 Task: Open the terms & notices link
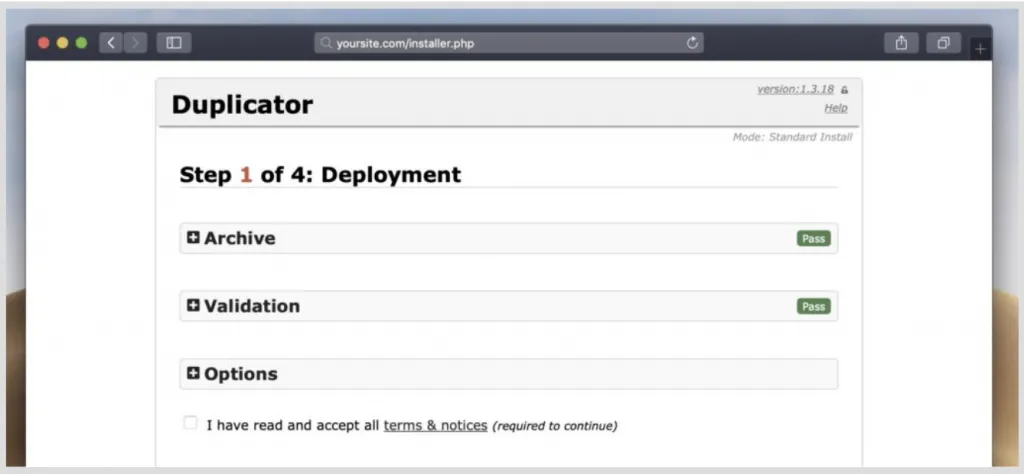point(435,425)
